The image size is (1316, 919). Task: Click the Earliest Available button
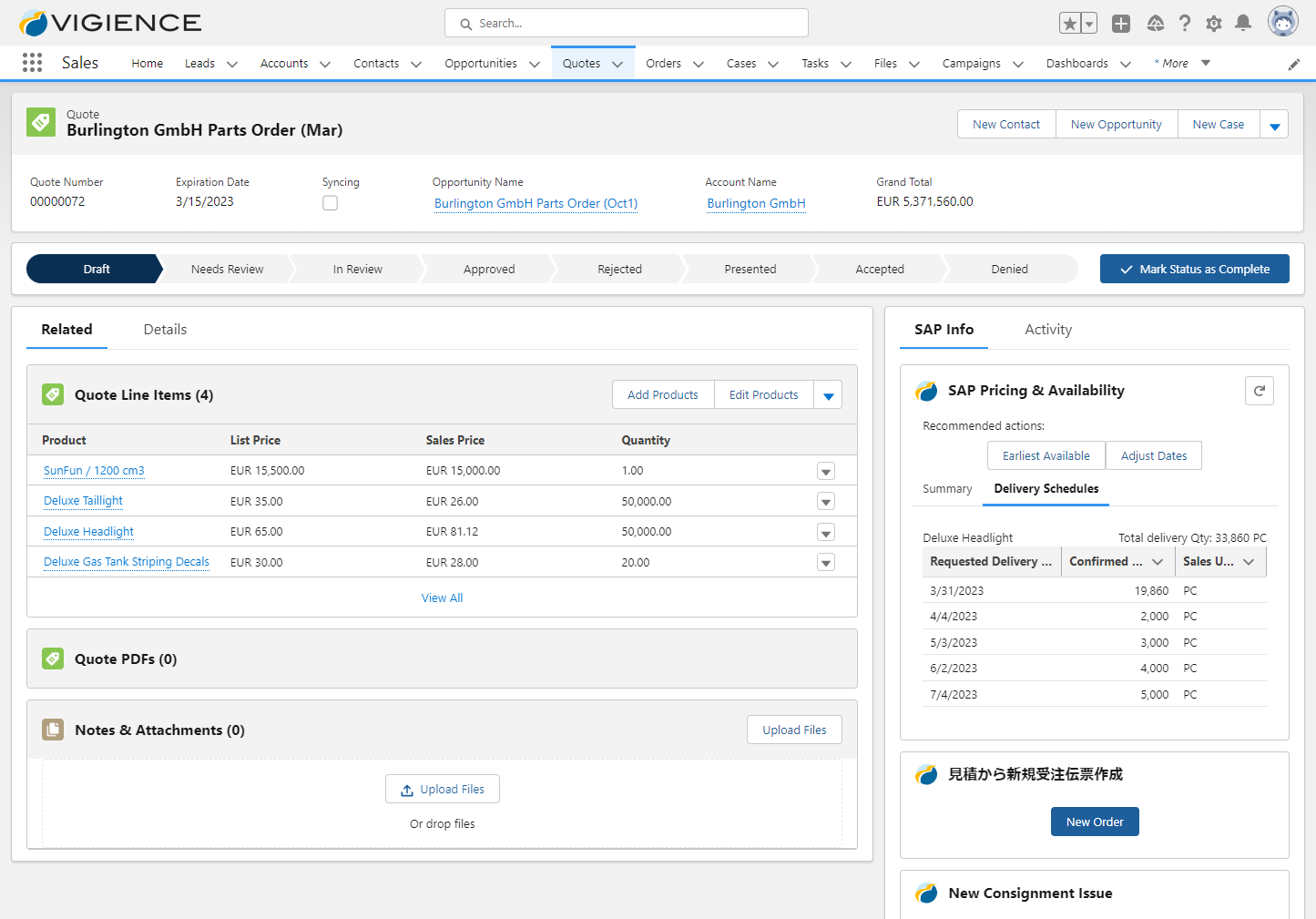pyautogui.click(x=1046, y=455)
